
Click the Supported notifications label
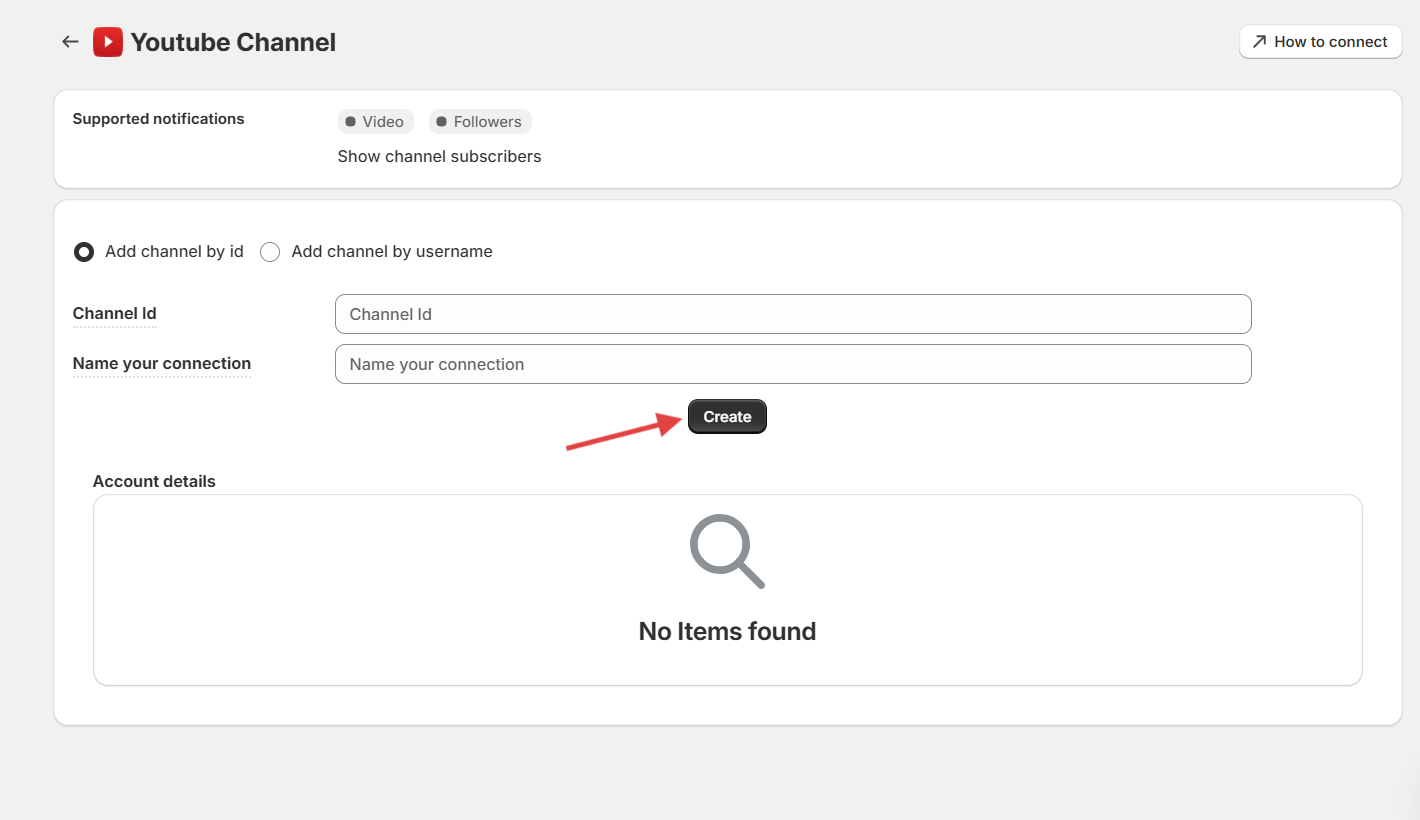(x=158, y=119)
